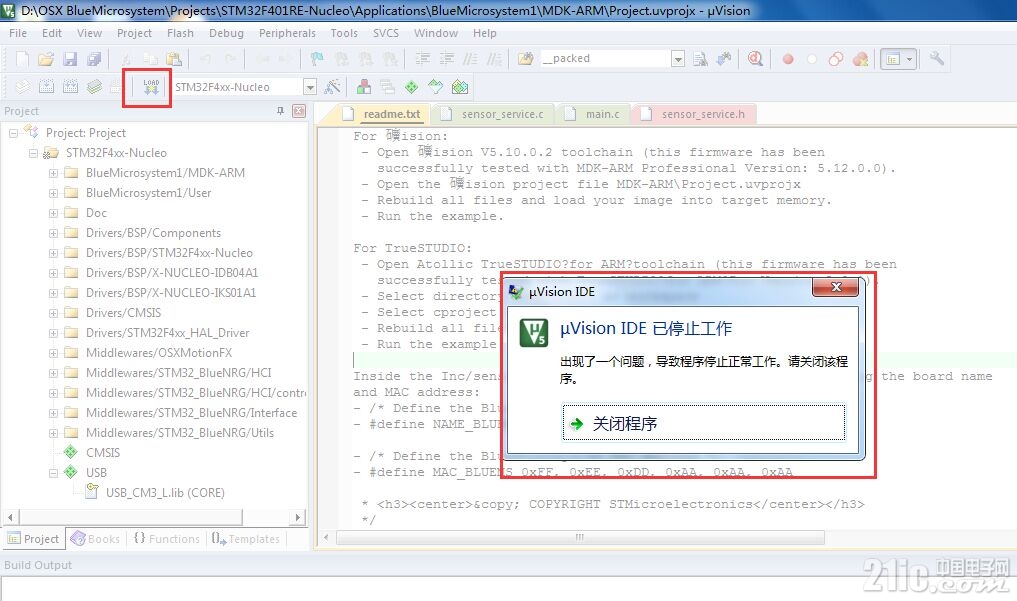1017x601 pixels.
Task: Click the Select Software Packs icon
Action: tap(435, 87)
